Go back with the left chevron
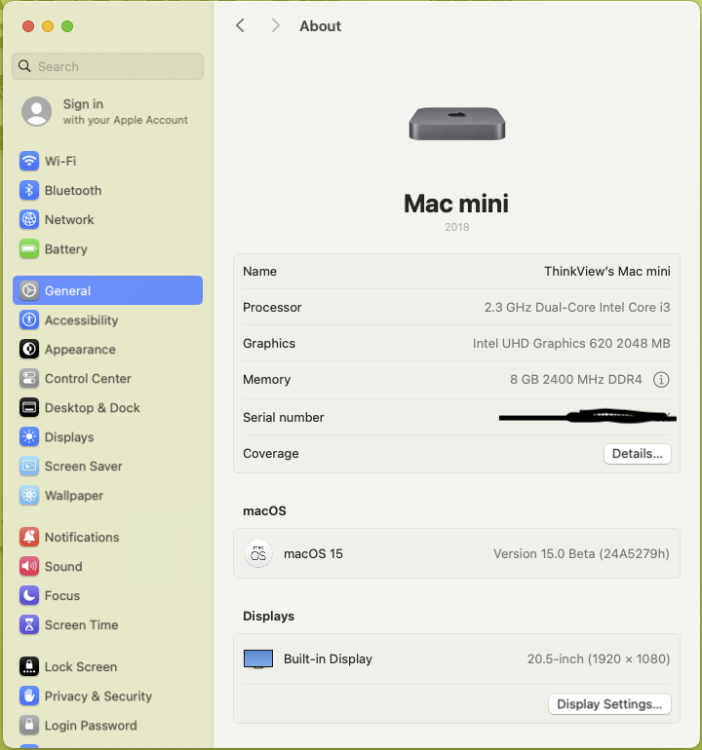The image size is (702, 750). (x=241, y=25)
